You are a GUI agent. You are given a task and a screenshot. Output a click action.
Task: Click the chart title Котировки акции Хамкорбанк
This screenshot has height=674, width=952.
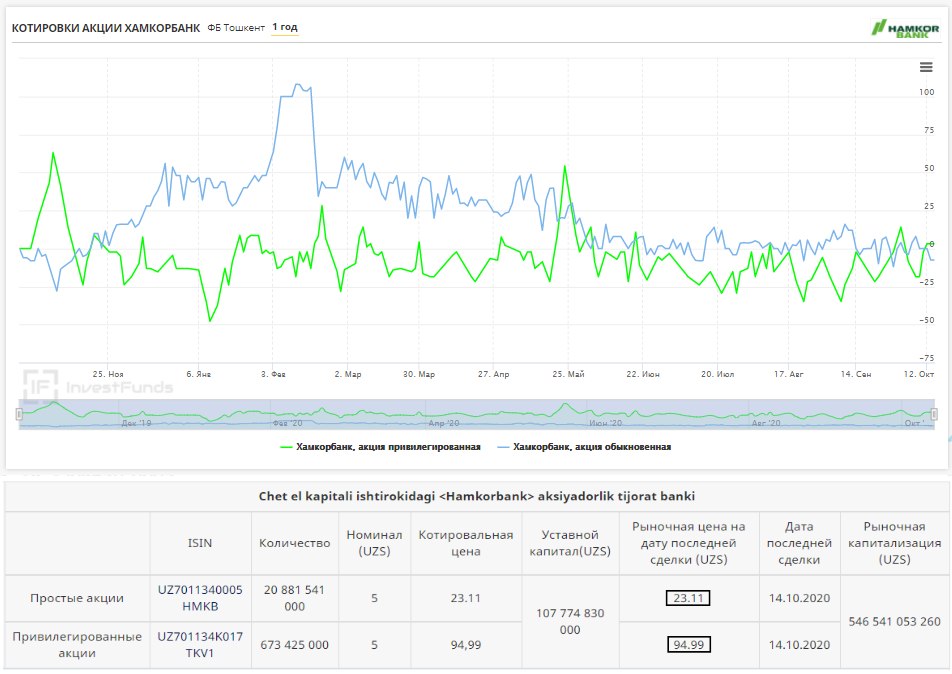coord(106,28)
